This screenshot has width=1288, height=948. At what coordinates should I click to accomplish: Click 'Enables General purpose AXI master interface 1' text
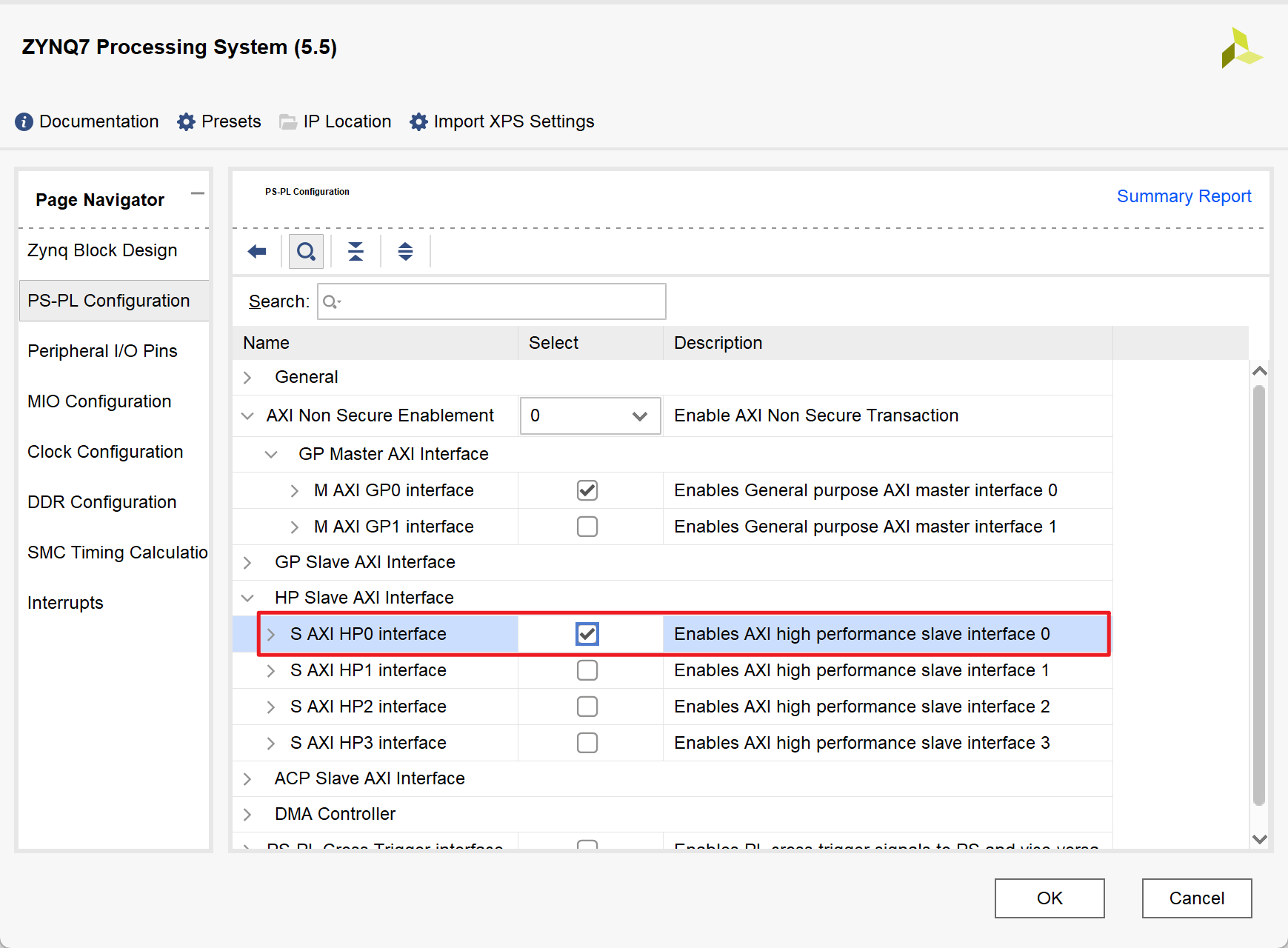(865, 527)
